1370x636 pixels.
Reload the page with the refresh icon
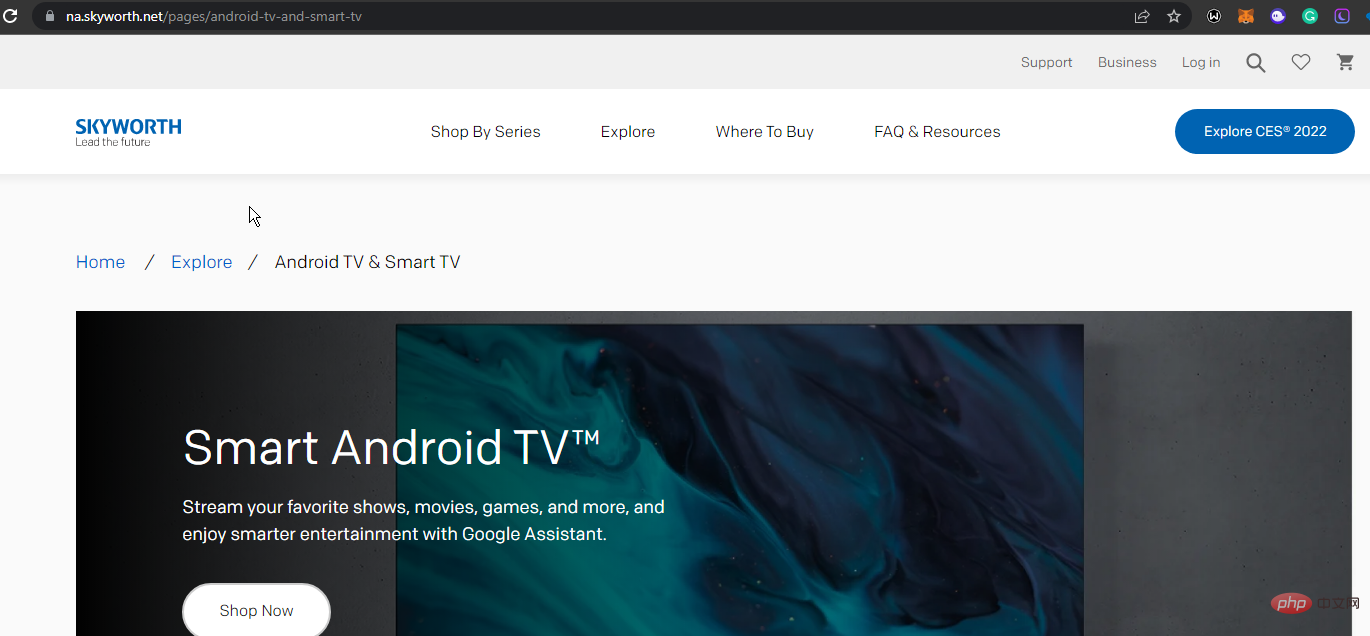click(10, 16)
